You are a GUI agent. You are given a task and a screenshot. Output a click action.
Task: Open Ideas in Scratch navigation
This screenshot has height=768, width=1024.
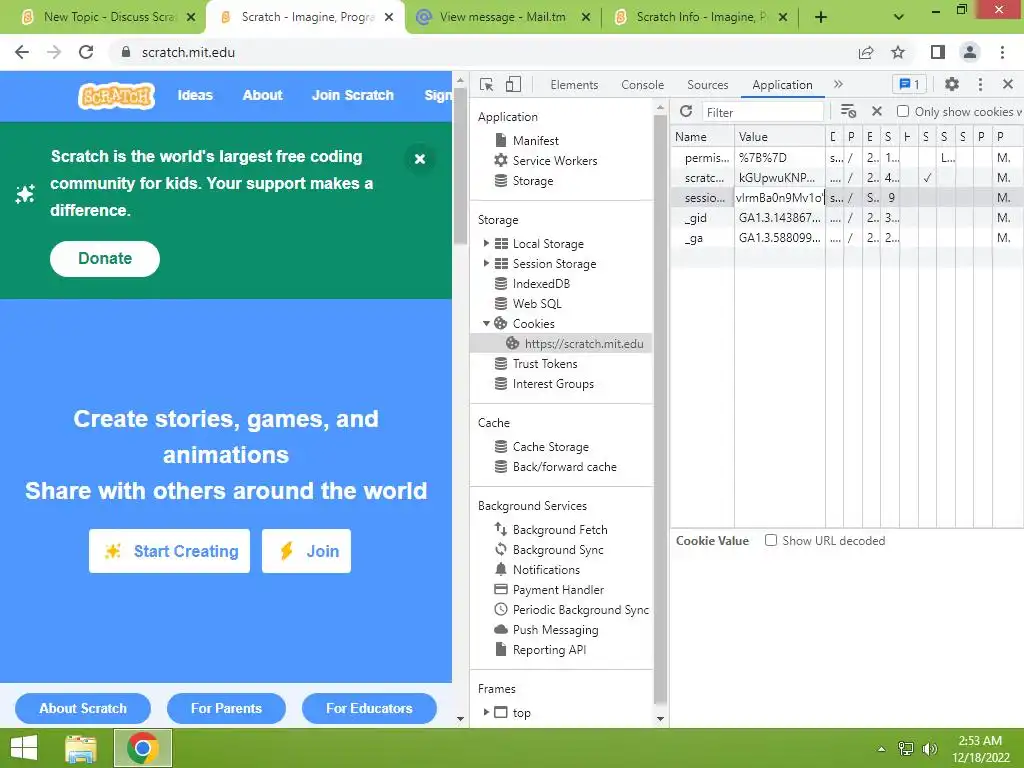(195, 95)
